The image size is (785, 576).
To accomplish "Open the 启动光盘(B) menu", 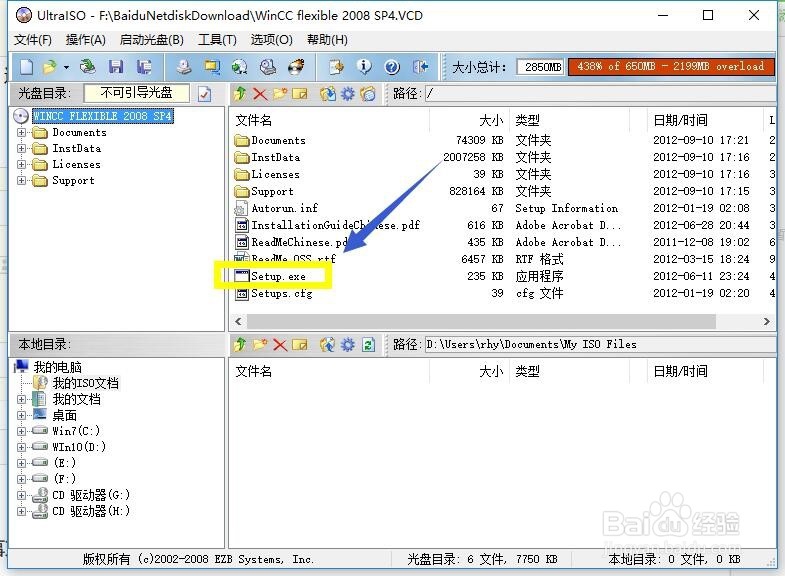I will click(152, 40).
